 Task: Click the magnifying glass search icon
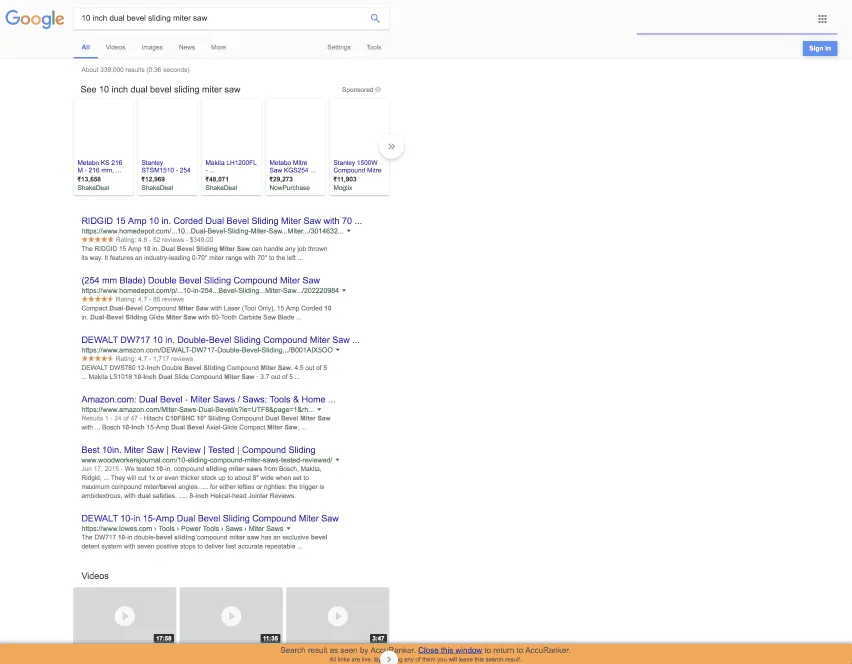(x=374, y=18)
